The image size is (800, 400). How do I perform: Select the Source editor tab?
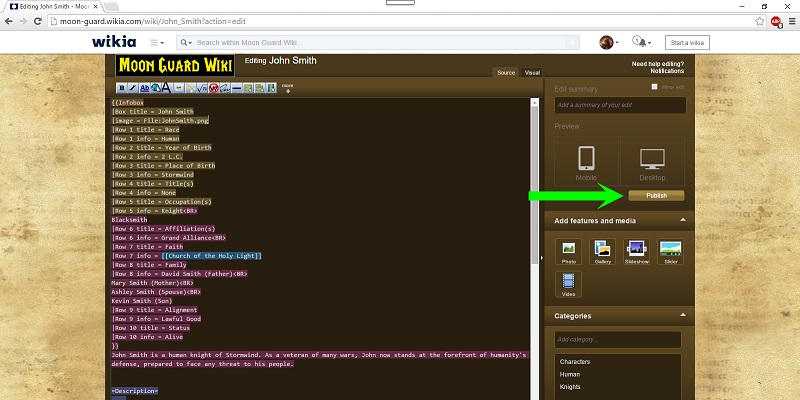[506, 72]
